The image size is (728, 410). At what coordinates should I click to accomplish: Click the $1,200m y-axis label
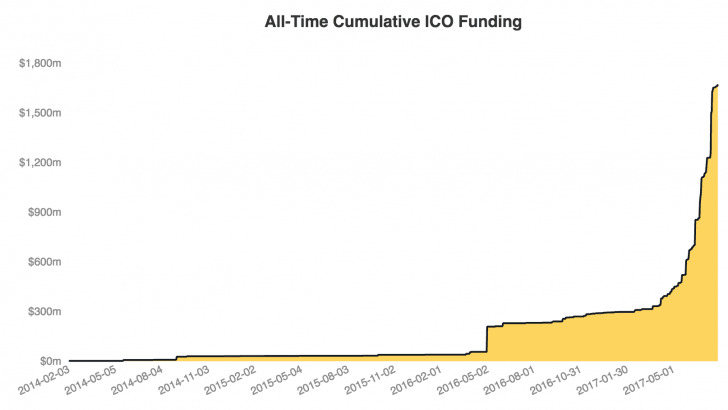(x=40, y=163)
